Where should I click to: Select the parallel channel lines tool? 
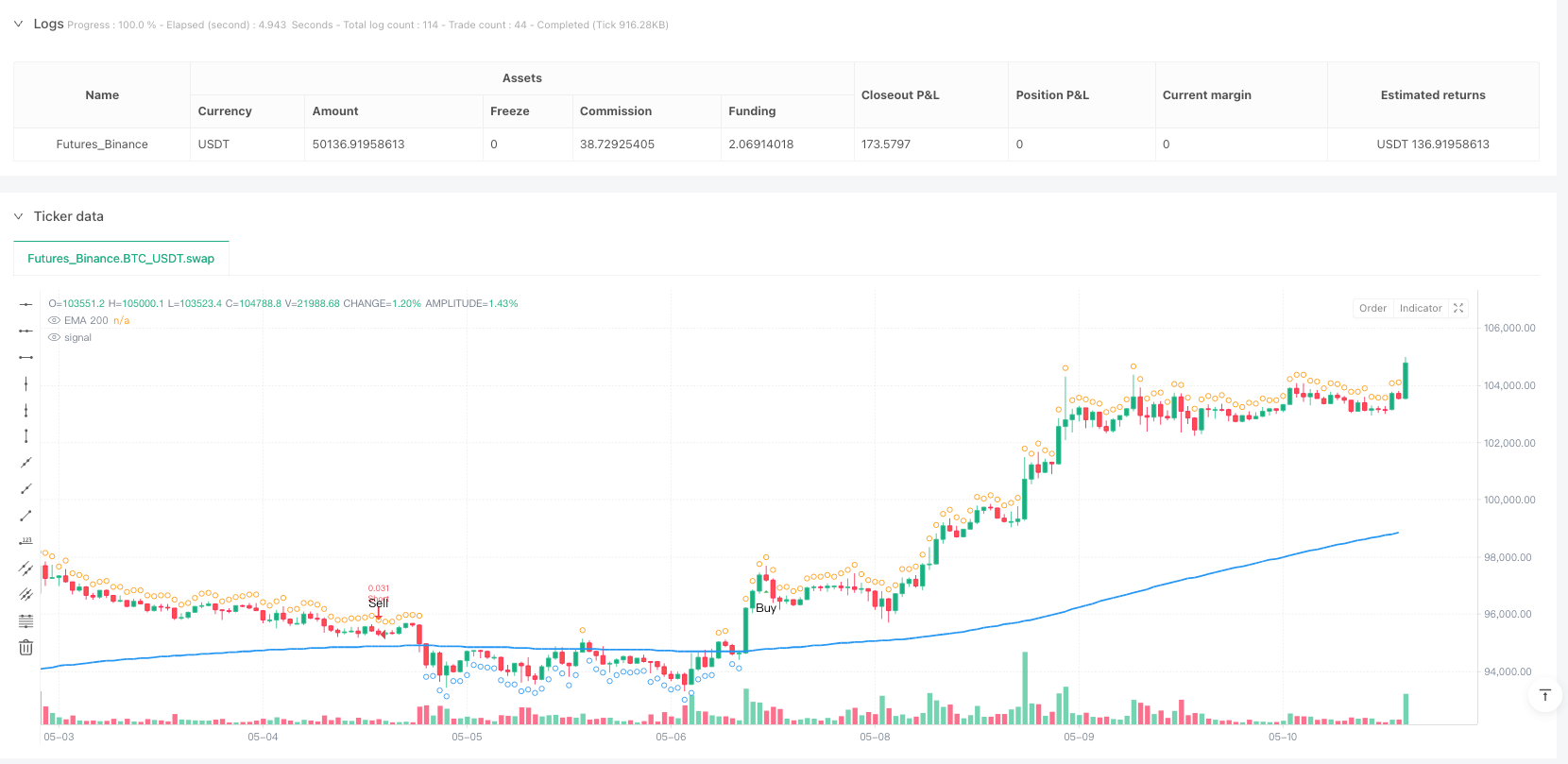coord(26,568)
